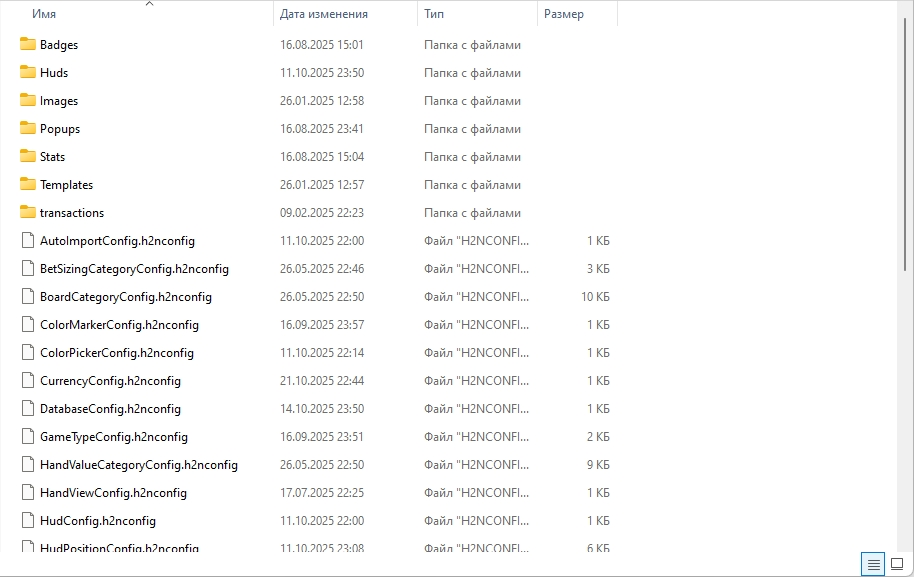This screenshot has width=914, height=577.
Task: Select BoardCategoryConfig.h2nconfig file entry
Action: 126,297
